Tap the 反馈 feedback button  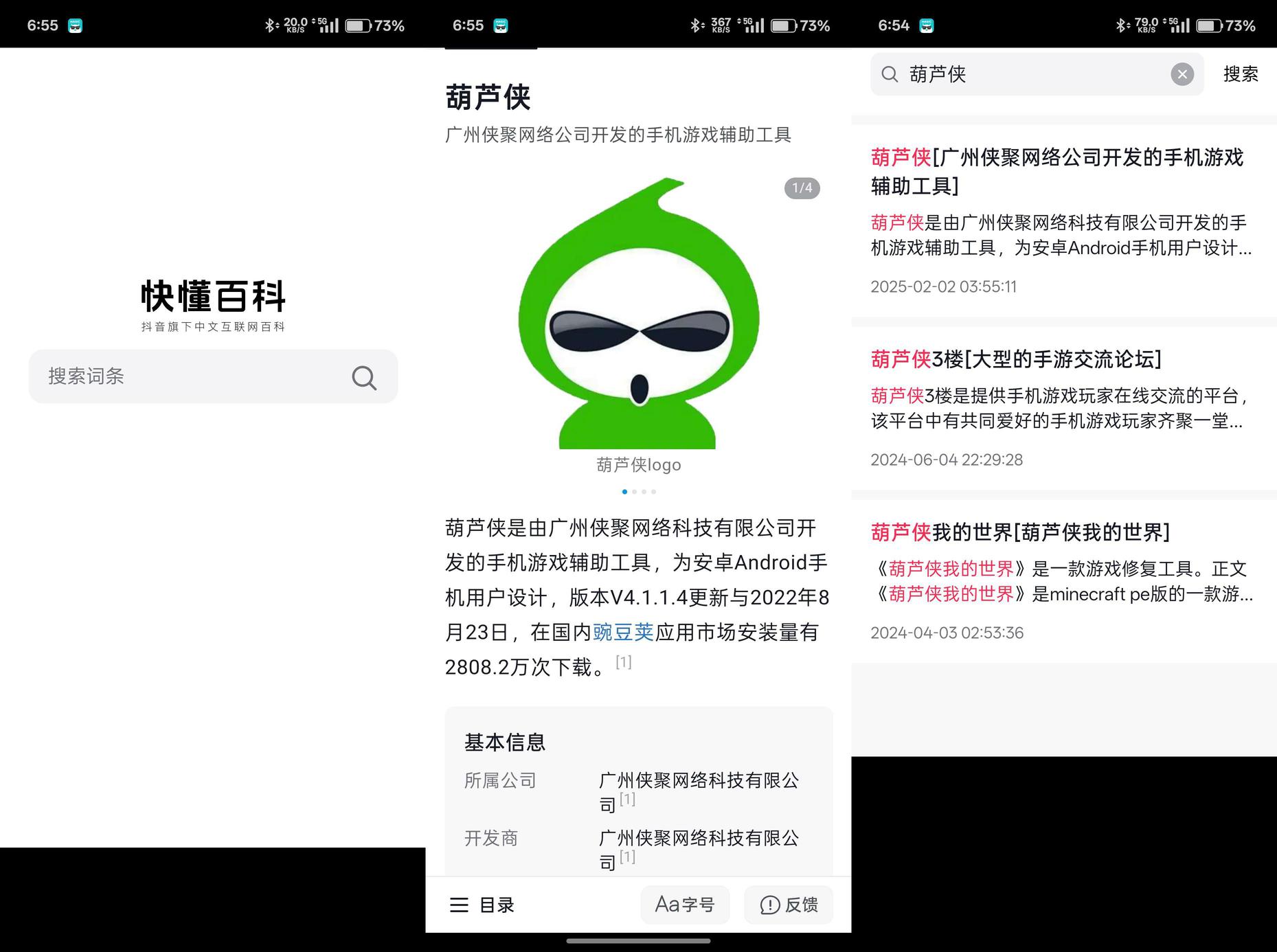(x=789, y=905)
